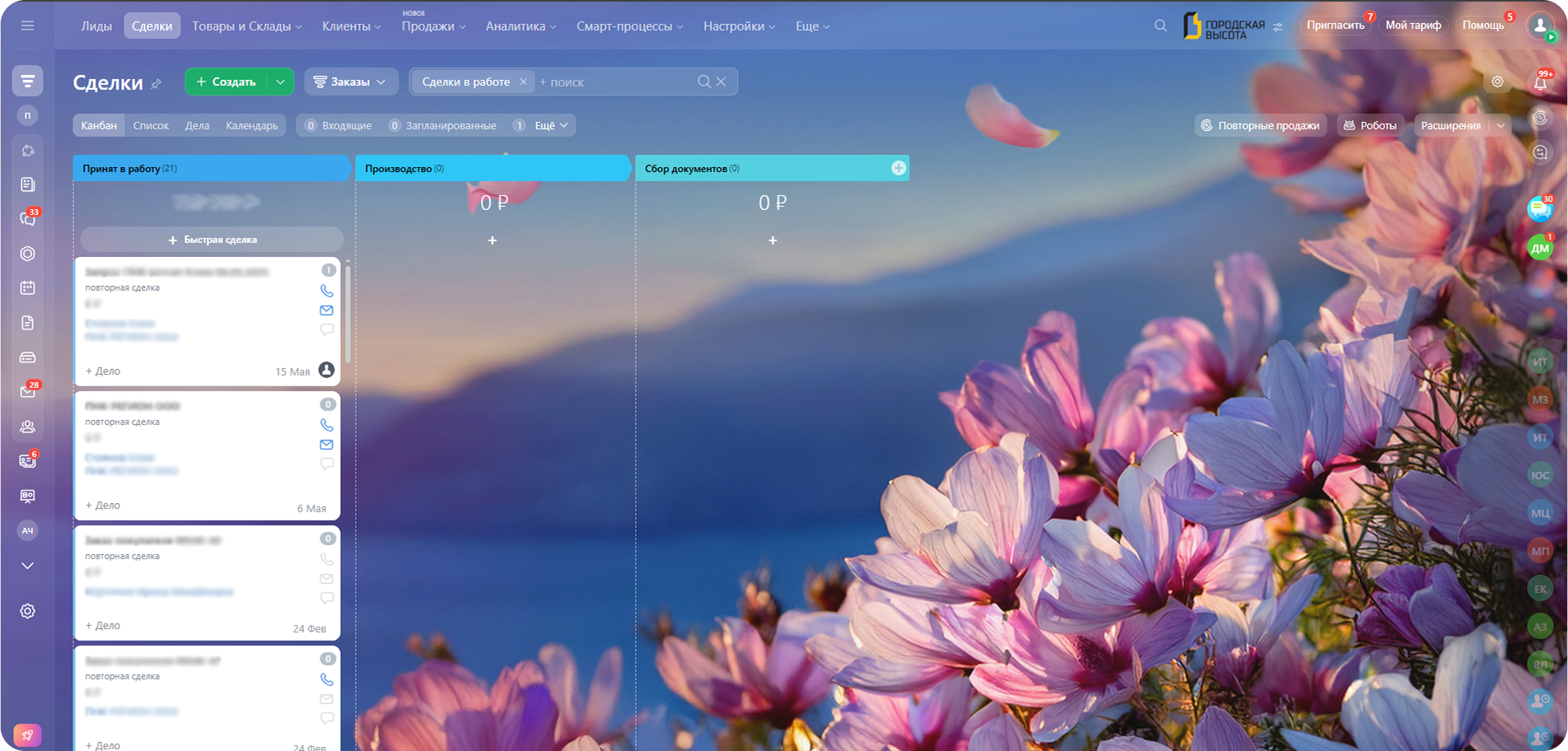
Task: Open the Аналитика menu
Action: [520, 26]
